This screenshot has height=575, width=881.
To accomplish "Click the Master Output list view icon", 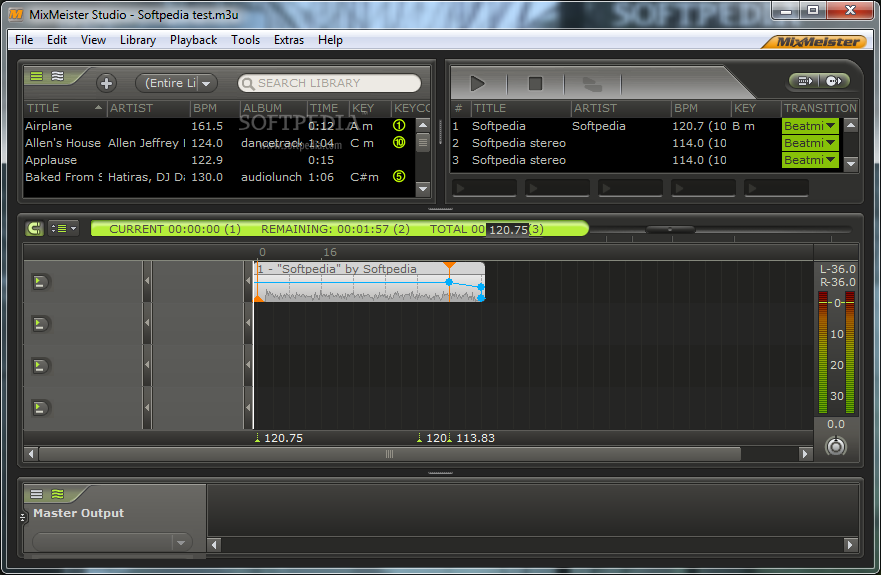I will coord(37,494).
